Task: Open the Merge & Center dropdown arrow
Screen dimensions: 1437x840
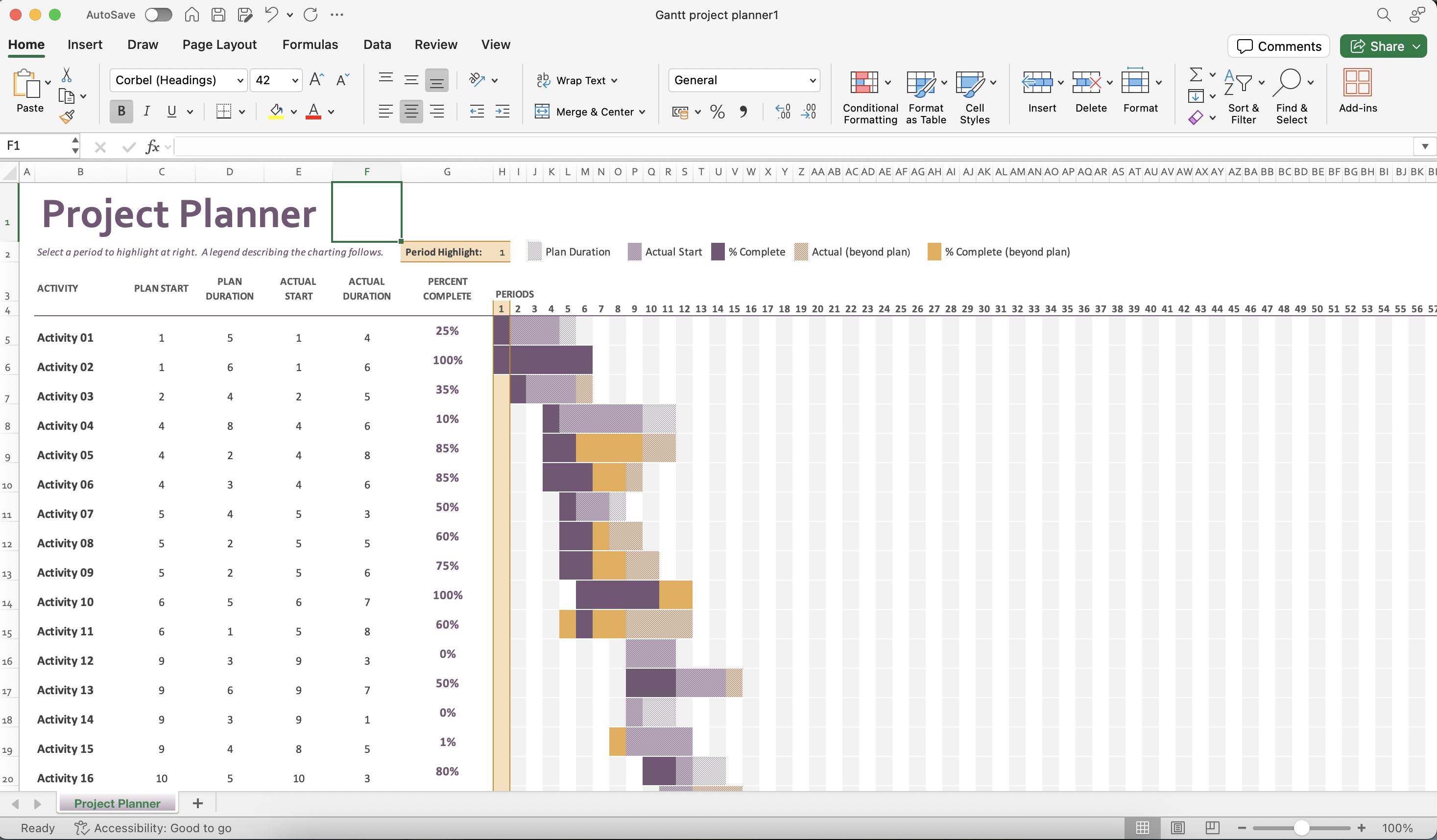Action: [x=642, y=112]
